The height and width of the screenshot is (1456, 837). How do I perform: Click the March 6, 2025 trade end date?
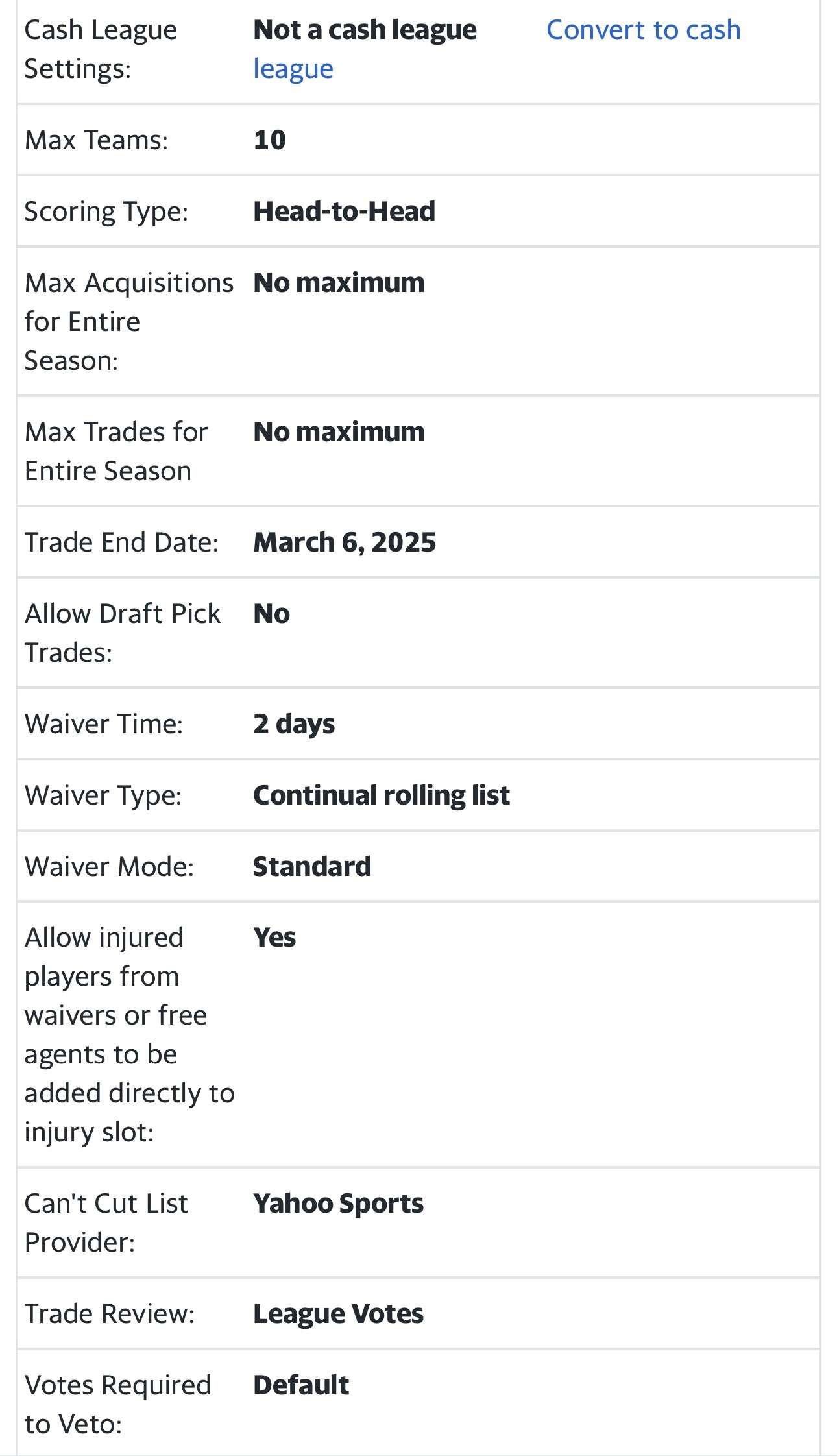[x=345, y=542]
